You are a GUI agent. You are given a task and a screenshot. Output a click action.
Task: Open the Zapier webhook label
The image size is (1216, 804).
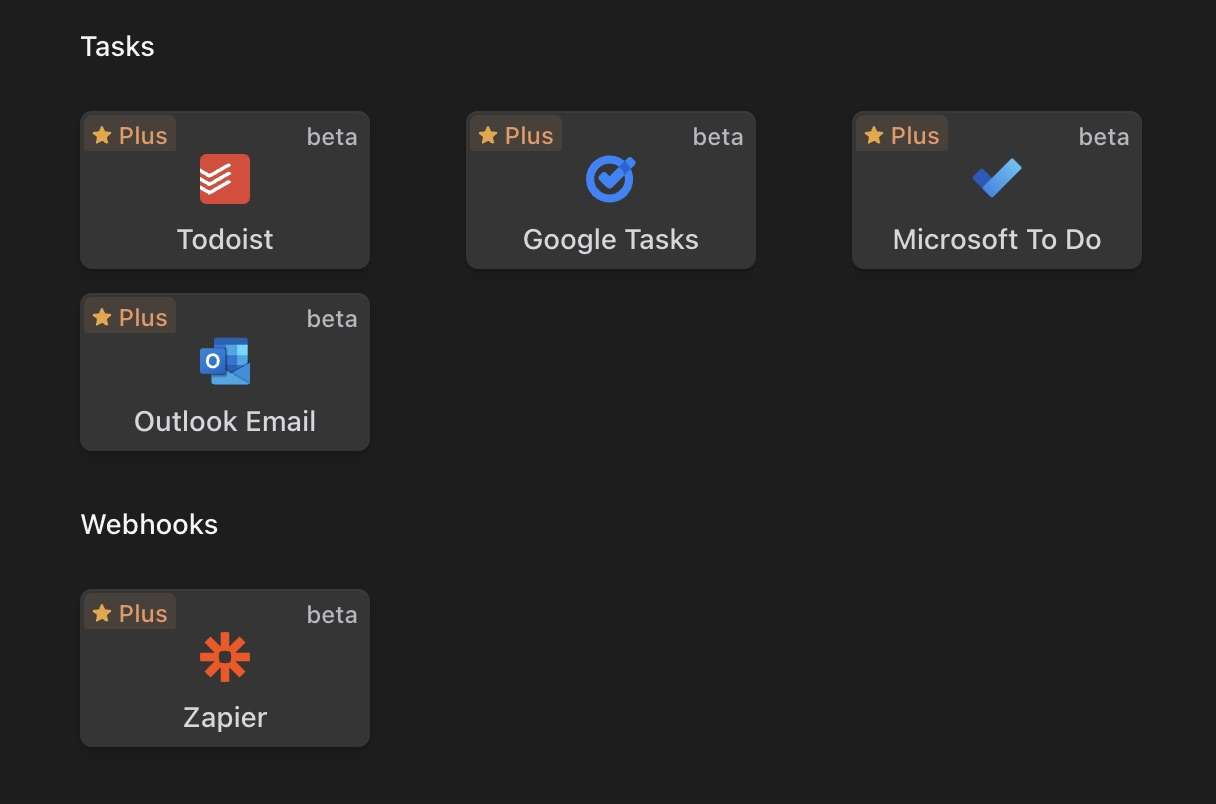click(x=225, y=718)
